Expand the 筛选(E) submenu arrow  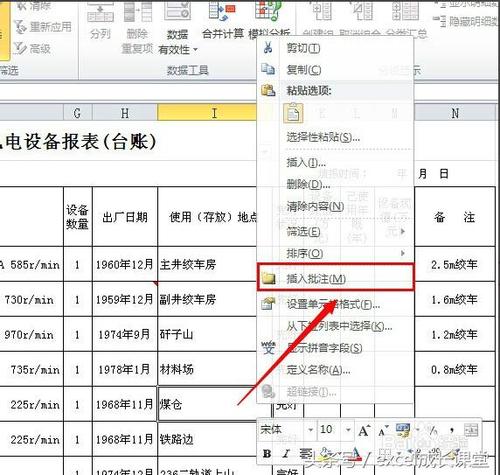[403, 231]
